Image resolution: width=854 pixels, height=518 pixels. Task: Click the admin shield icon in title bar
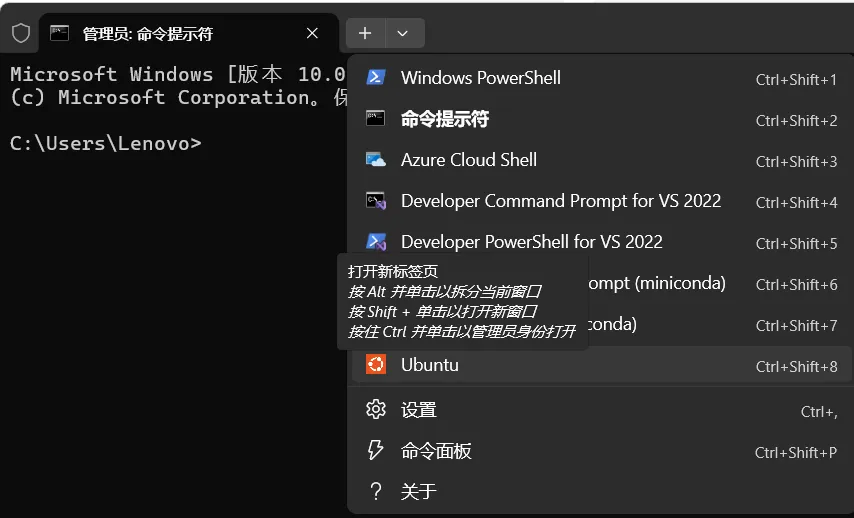(21, 33)
